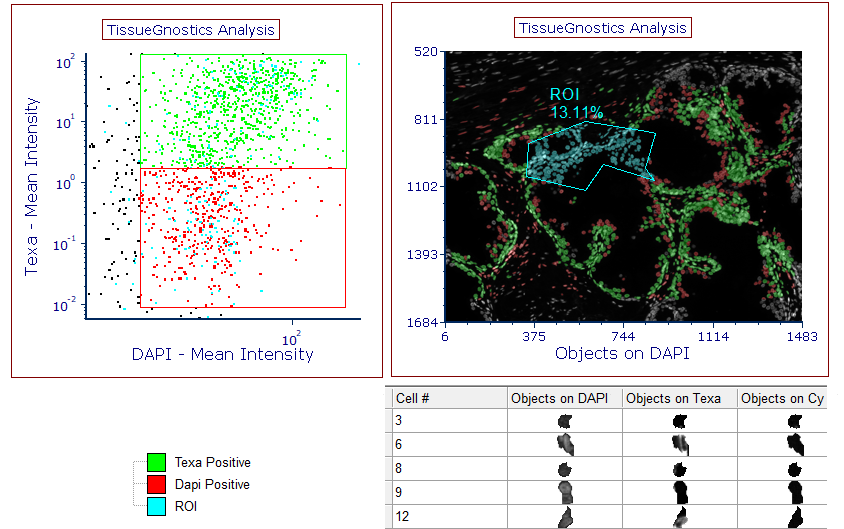This screenshot has height=529, width=844.
Task: Select the Dapi Positive legend label
Action: [x=211, y=484]
